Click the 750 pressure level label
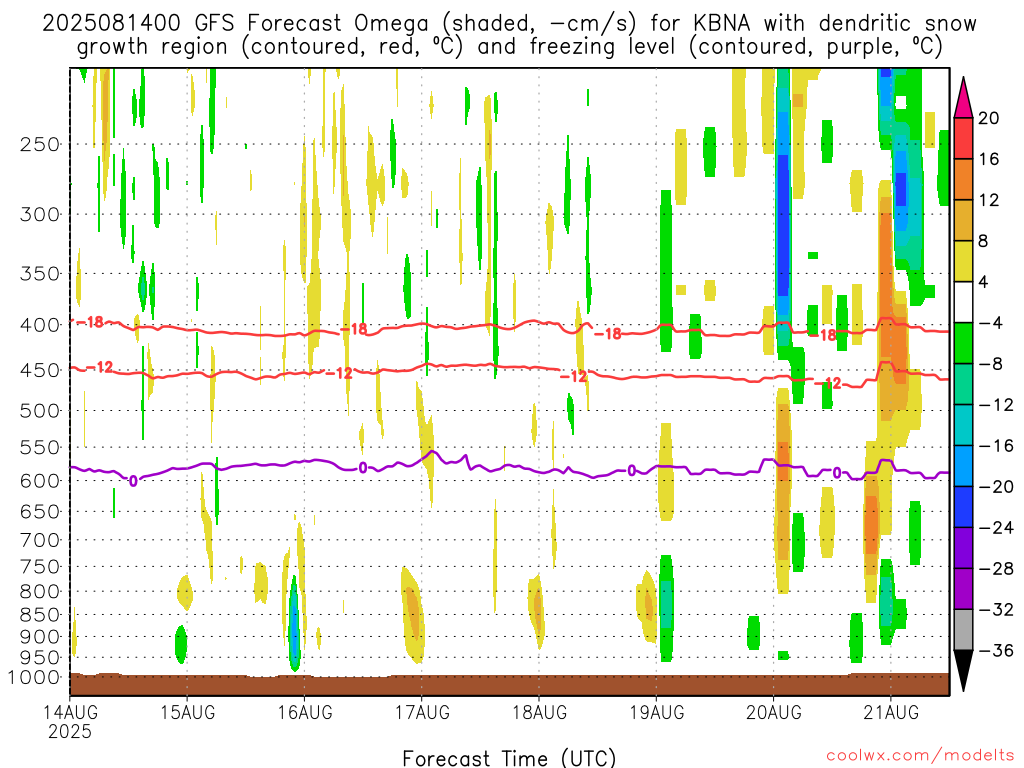 click(x=40, y=567)
